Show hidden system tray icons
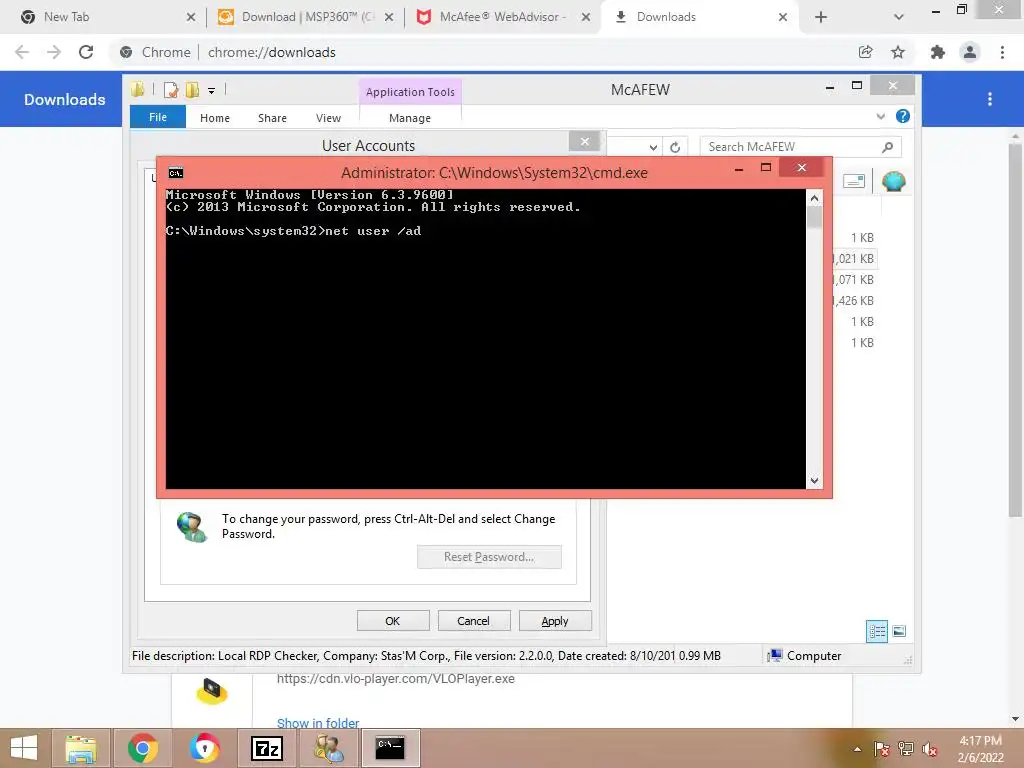 [x=857, y=749]
